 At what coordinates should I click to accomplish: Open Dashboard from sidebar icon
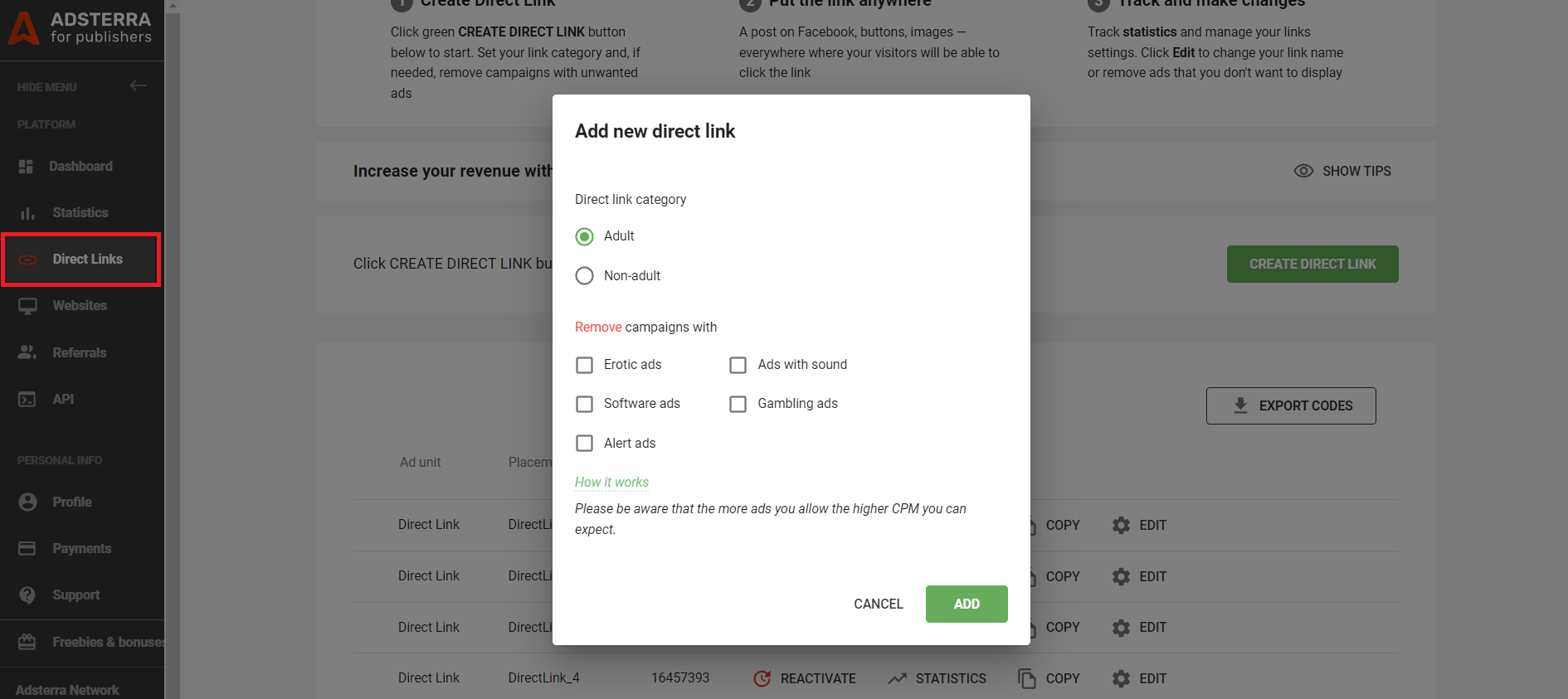26,167
